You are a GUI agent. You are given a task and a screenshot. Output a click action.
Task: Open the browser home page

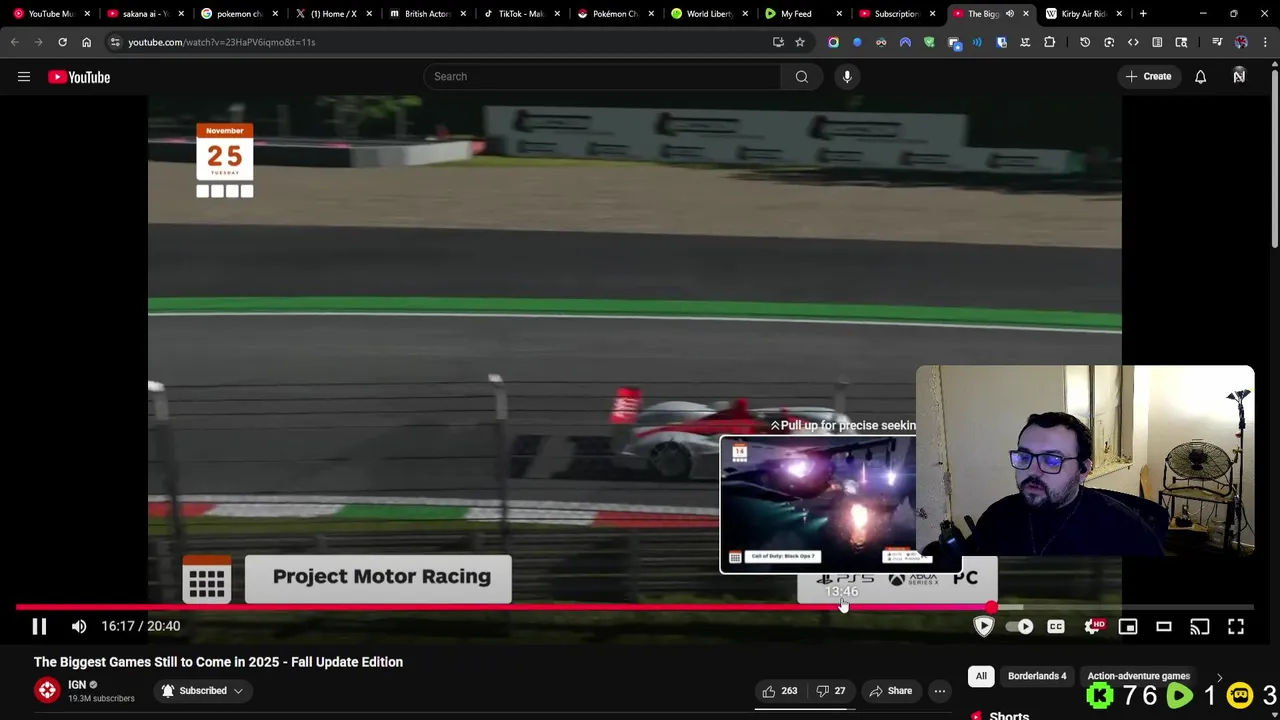point(86,42)
